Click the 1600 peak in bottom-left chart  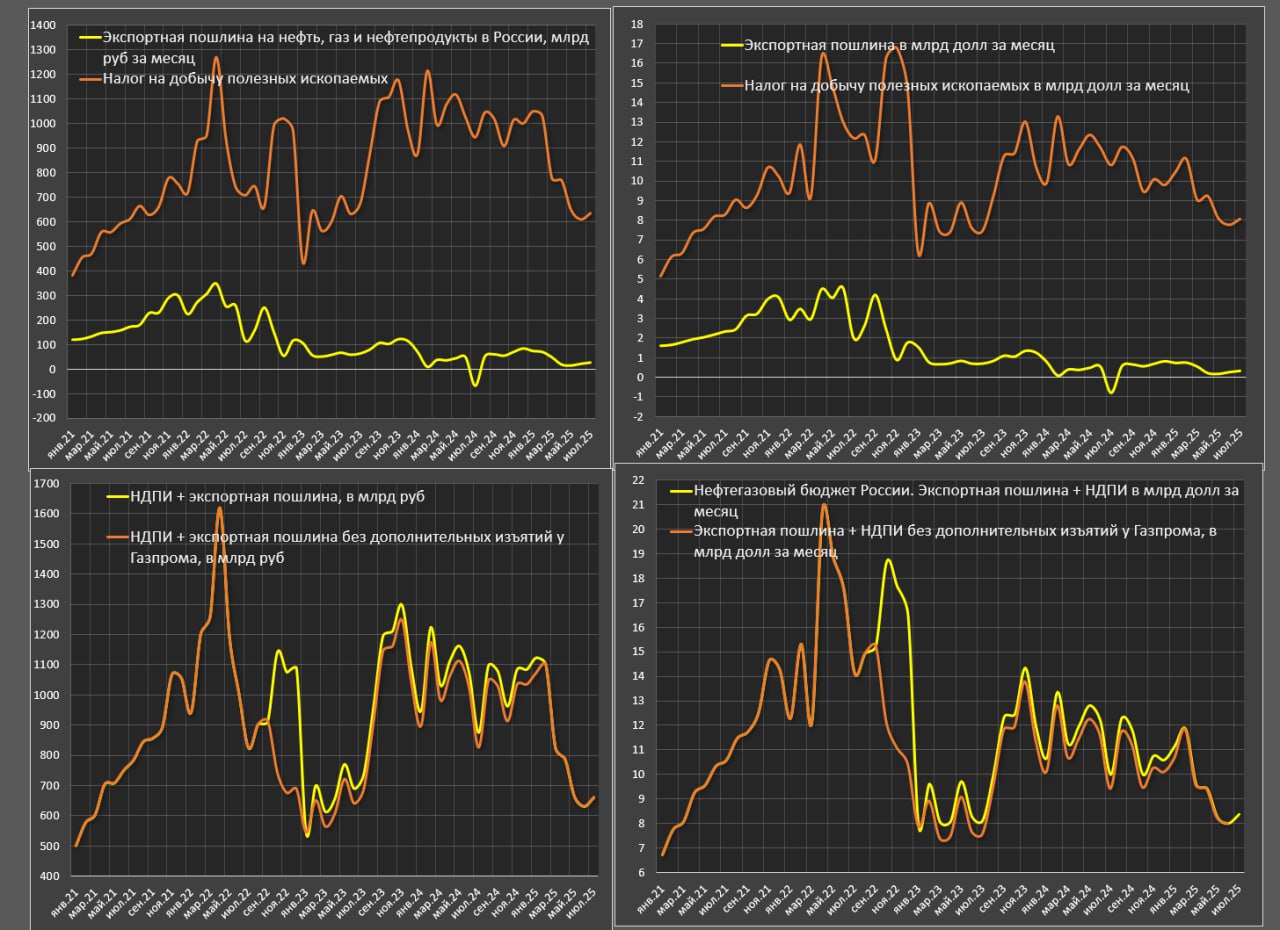click(219, 508)
